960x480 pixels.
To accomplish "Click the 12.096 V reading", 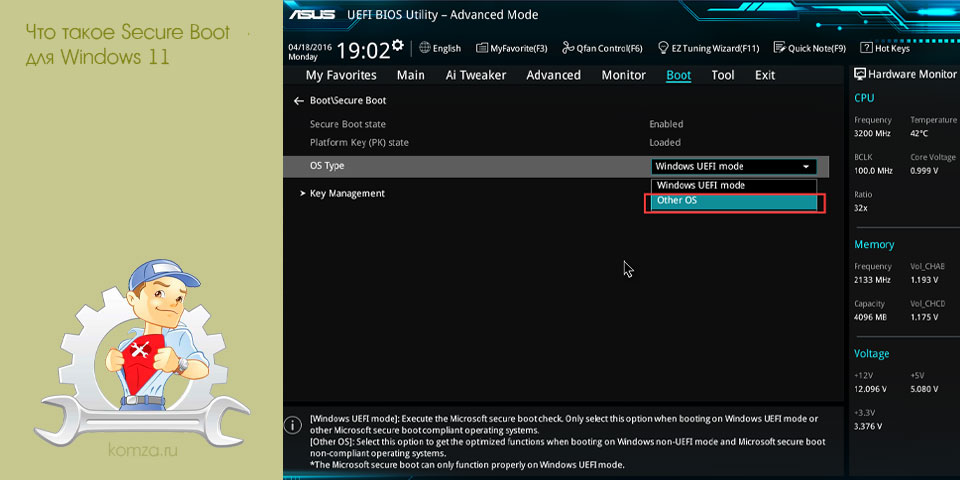I will (870, 389).
